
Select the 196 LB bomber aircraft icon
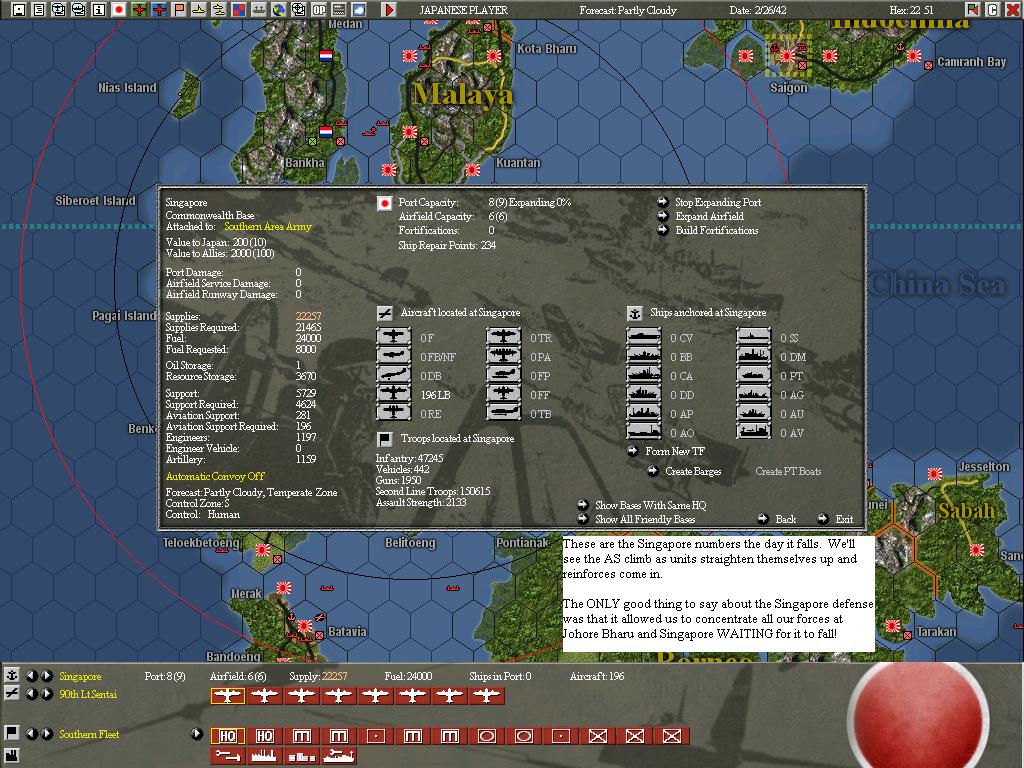pyautogui.click(x=394, y=394)
